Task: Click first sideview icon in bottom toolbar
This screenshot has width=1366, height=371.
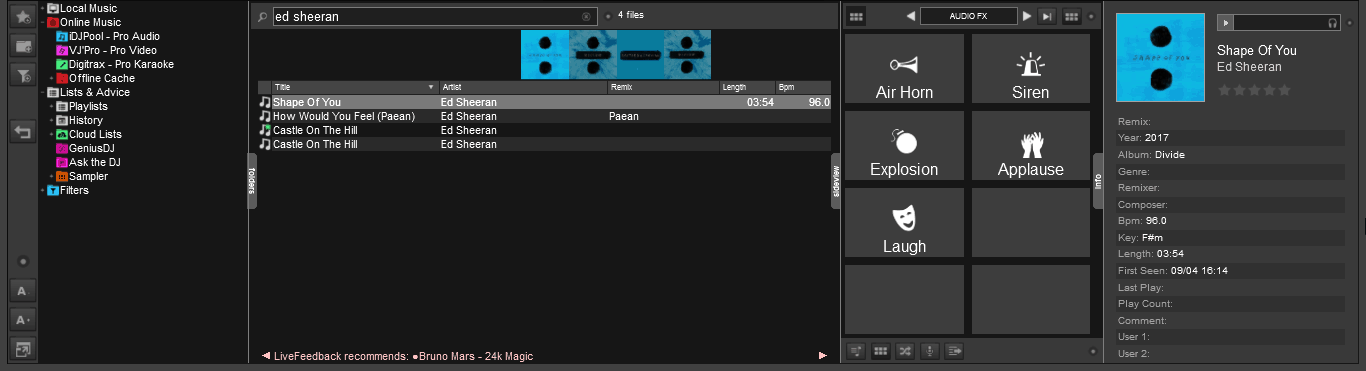Action: [x=856, y=351]
